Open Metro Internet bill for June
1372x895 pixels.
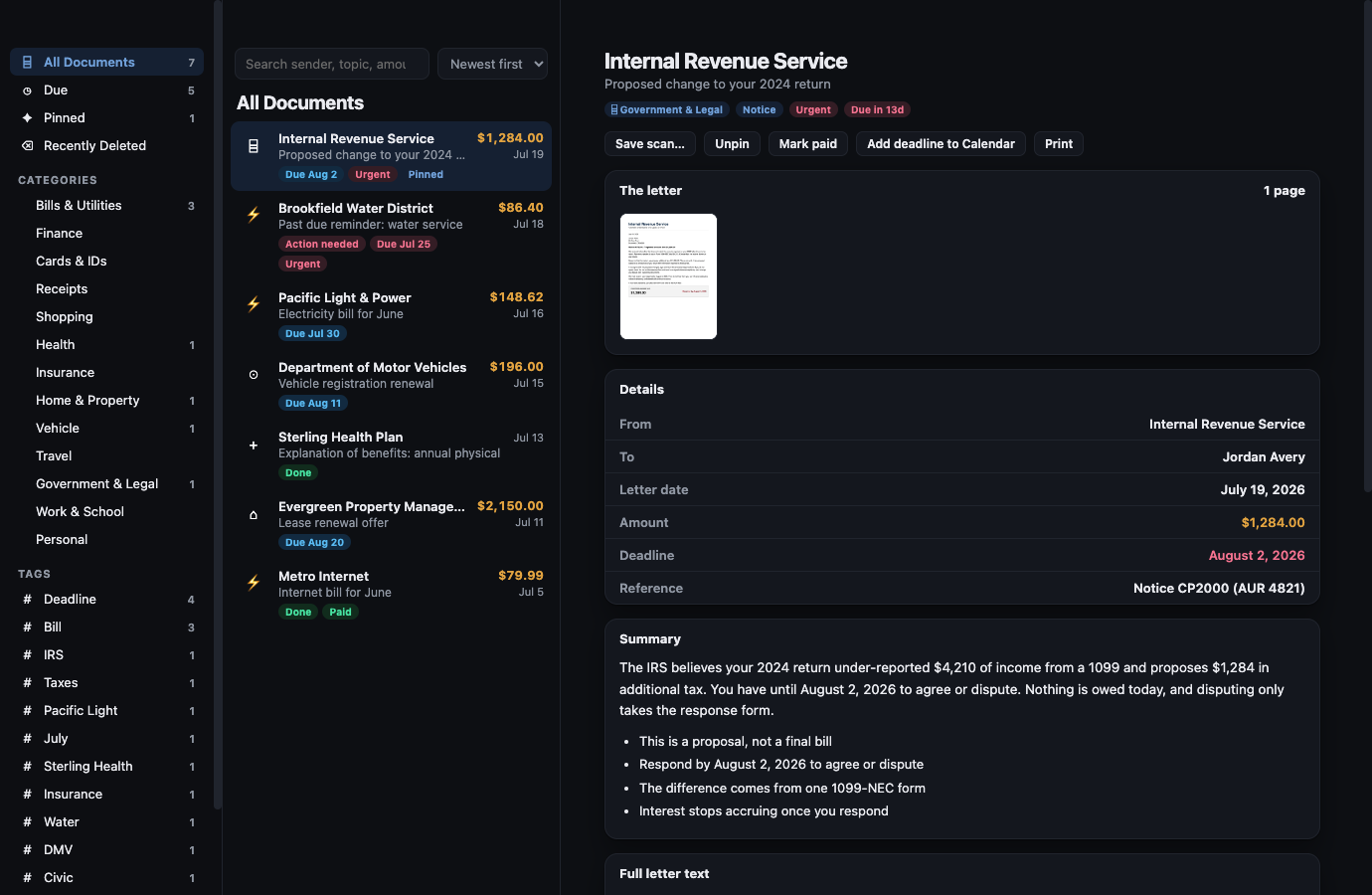(391, 594)
